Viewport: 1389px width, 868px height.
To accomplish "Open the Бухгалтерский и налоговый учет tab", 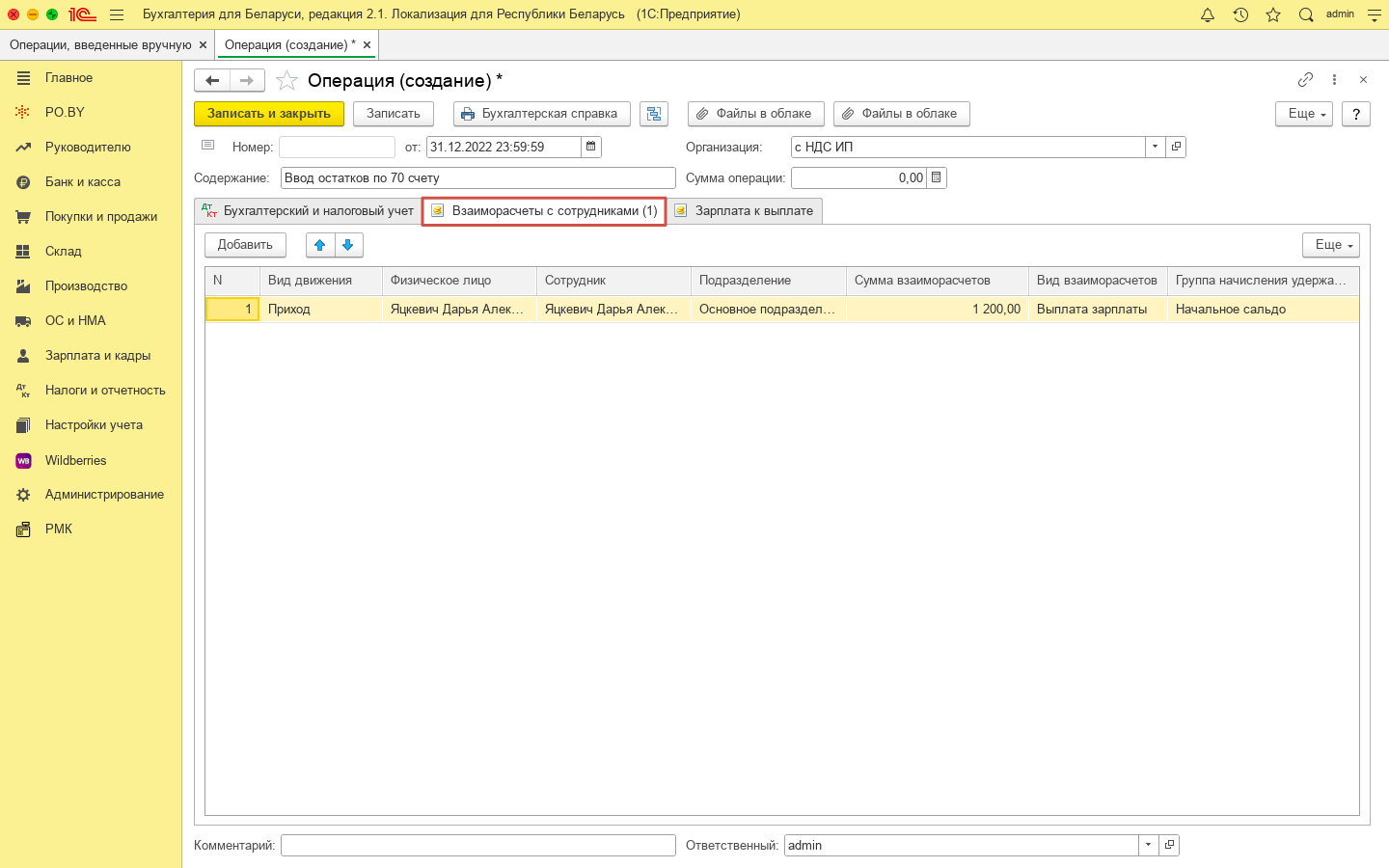I will pos(309,211).
